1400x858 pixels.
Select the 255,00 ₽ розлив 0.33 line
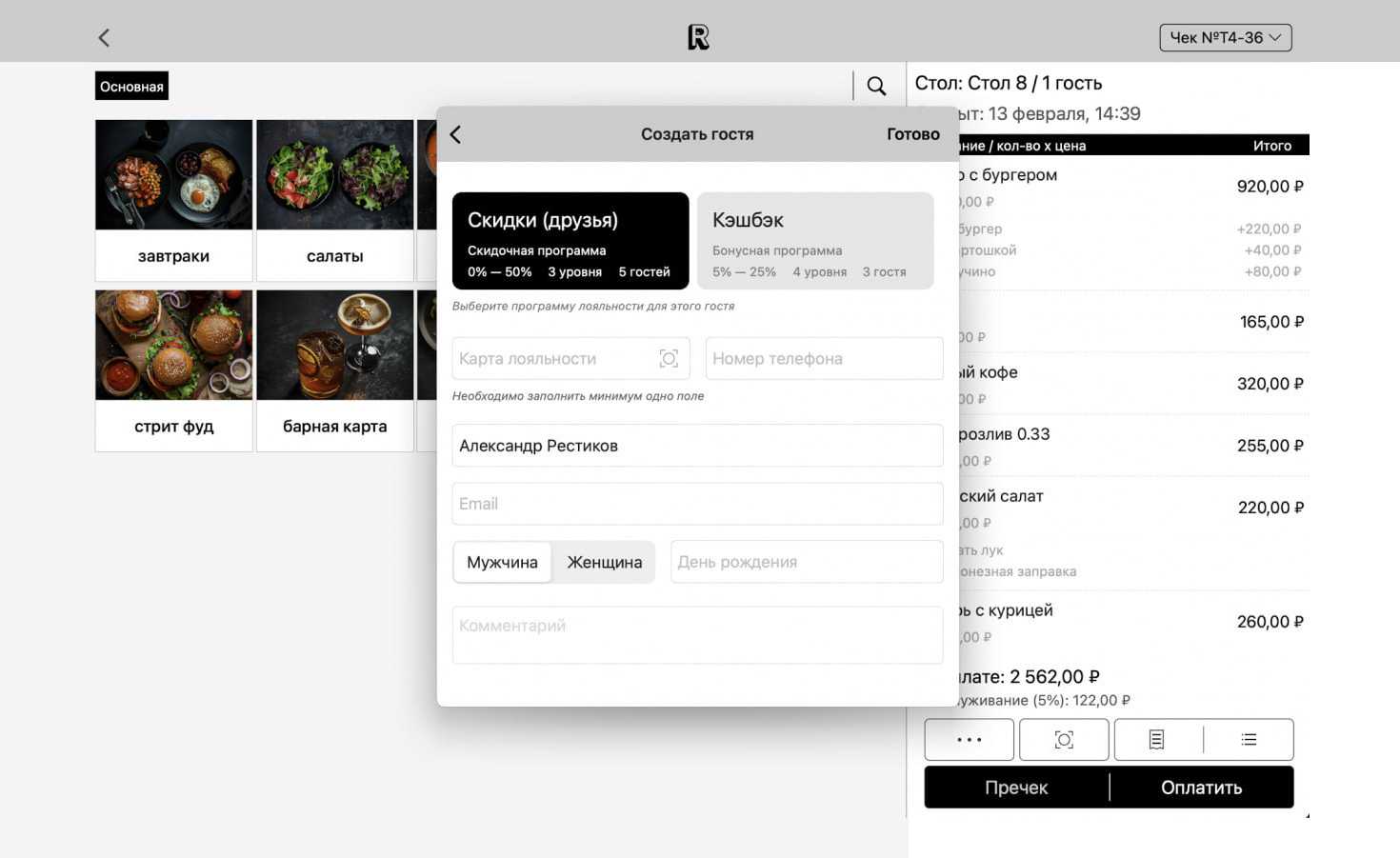tap(1133, 446)
